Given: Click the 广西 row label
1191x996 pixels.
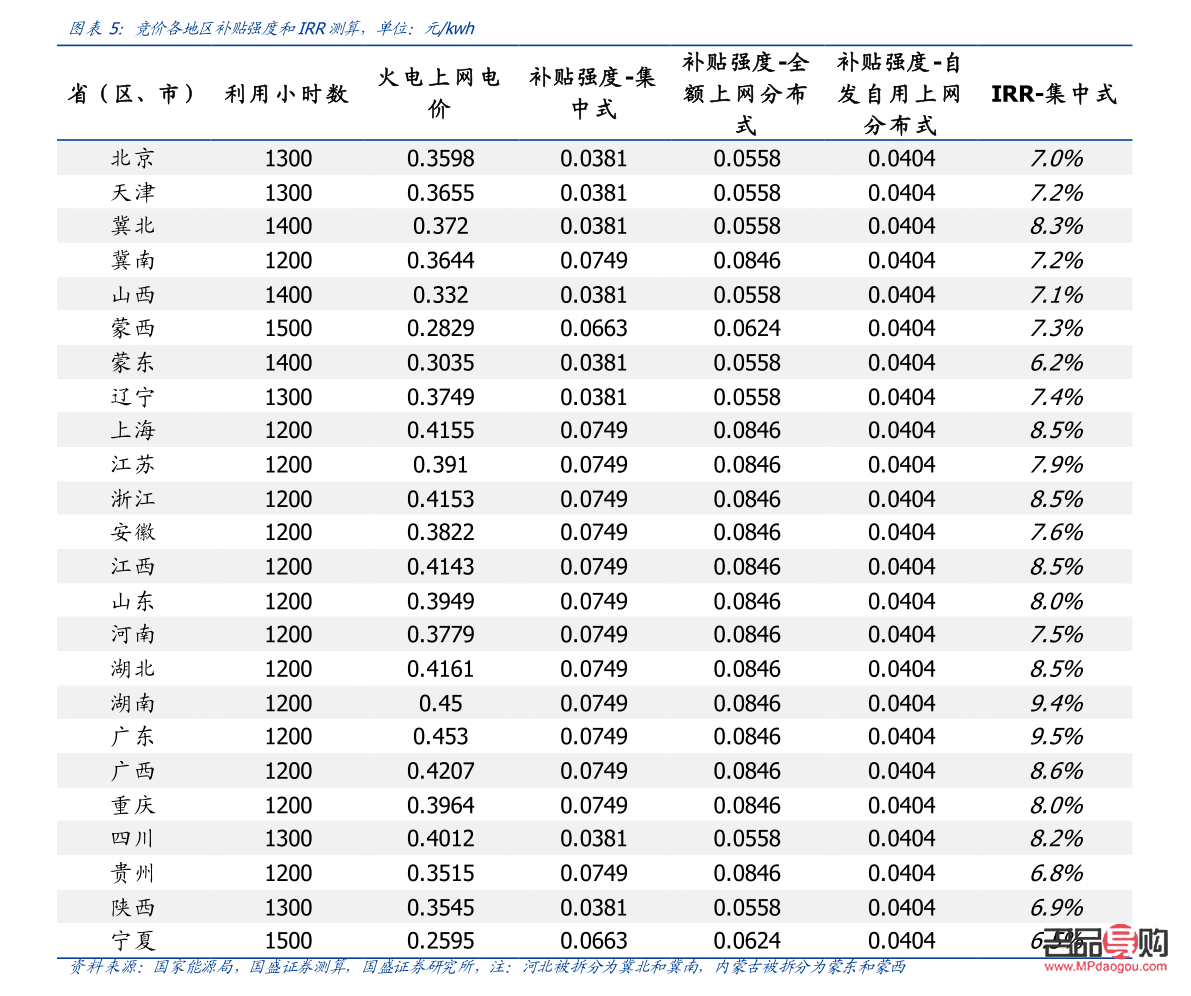Looking at the screenshot, I should (133, 770).
